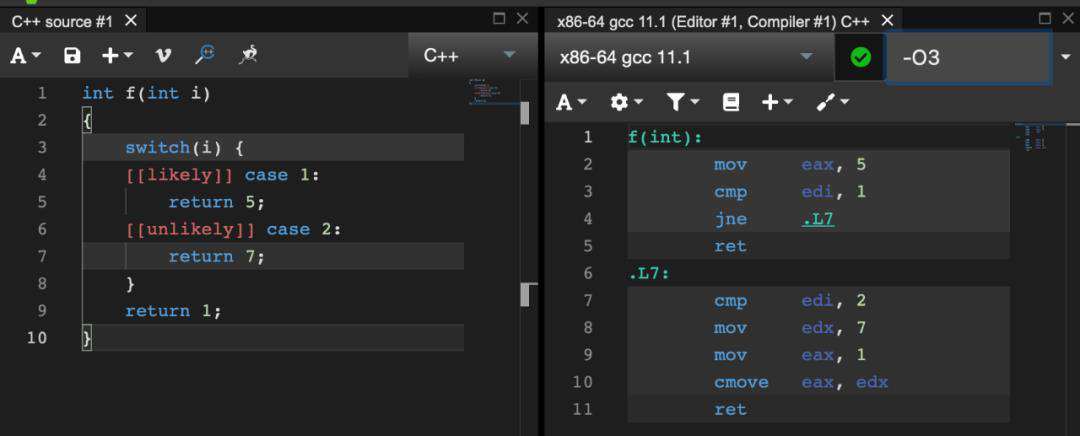Image resolution: width=1080 pixels, height=436 pixels.
Task: Close the compiler output pane
Action: click(1067, 19)
